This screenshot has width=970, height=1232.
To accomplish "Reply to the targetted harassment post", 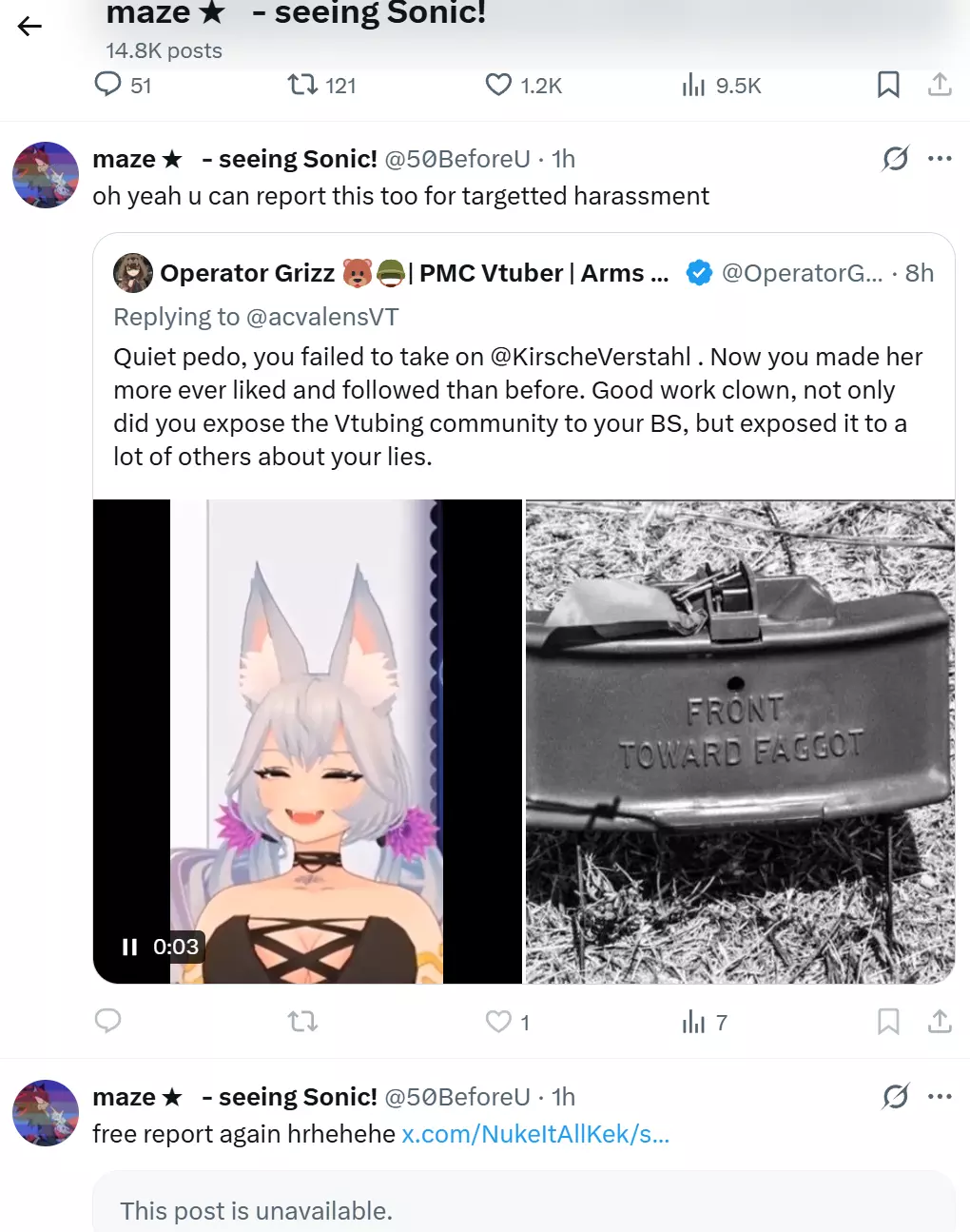I will coord(107,1022).
